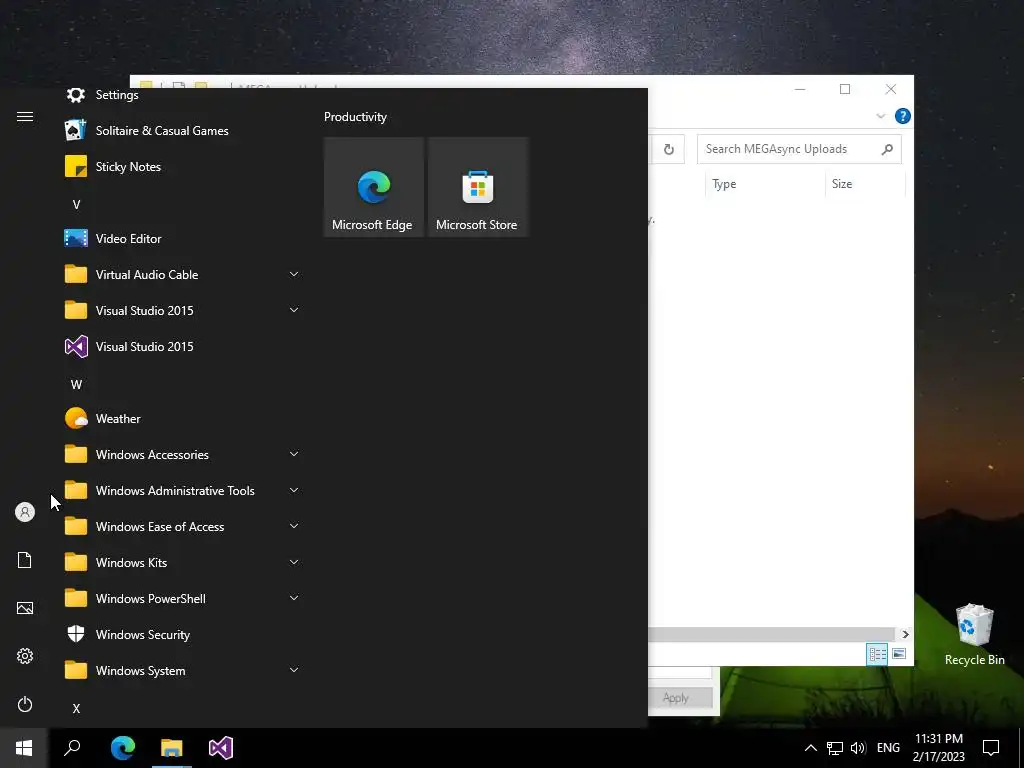Expand Virtual Audio Cable folder

pos(294,274)
